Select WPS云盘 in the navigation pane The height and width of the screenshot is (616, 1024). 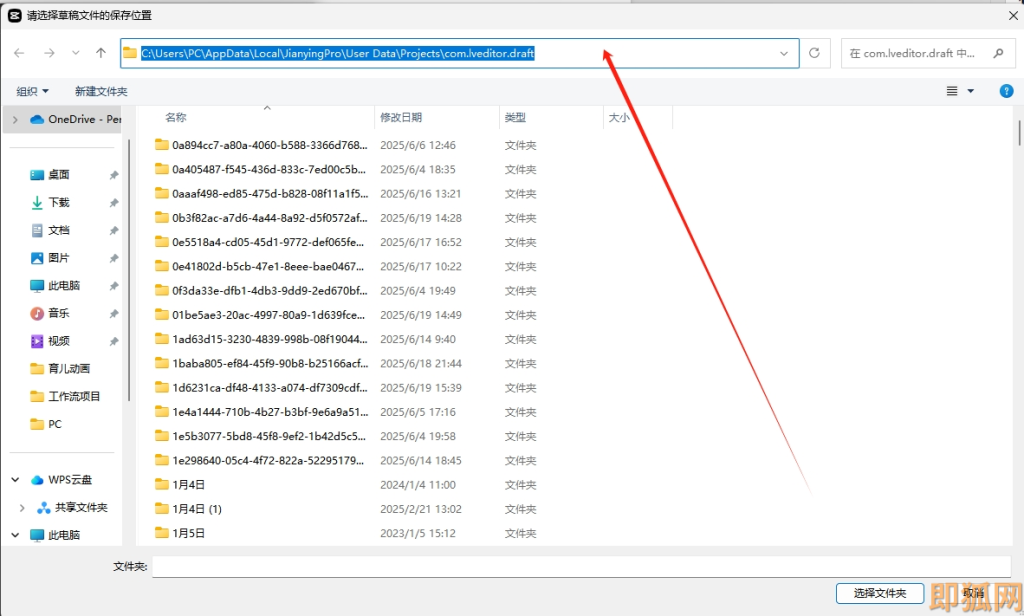61,479
